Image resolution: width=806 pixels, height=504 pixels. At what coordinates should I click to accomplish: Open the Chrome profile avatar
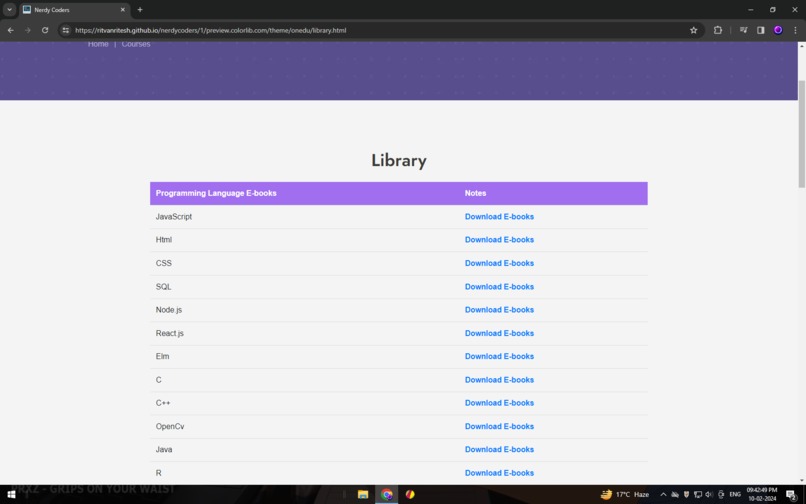[x=778, y=30]
